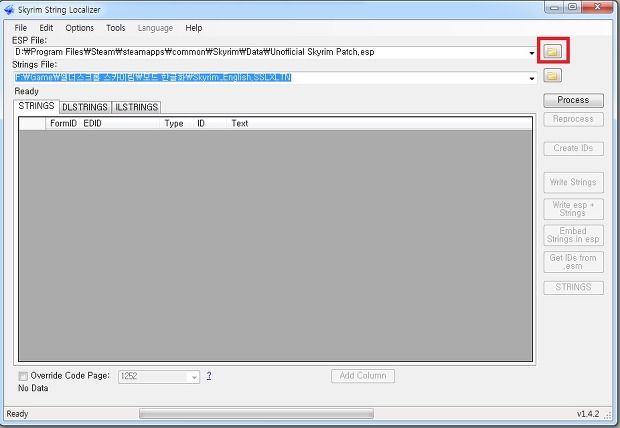Click the No Data label
This screenshot has width=620, height=428.
33,388
